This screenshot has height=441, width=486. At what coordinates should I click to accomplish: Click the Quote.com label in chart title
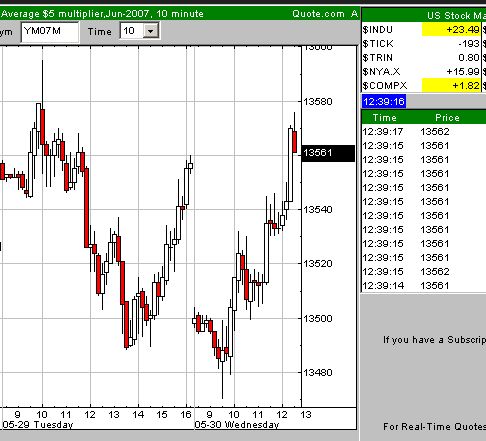click(x=318, y=14)
